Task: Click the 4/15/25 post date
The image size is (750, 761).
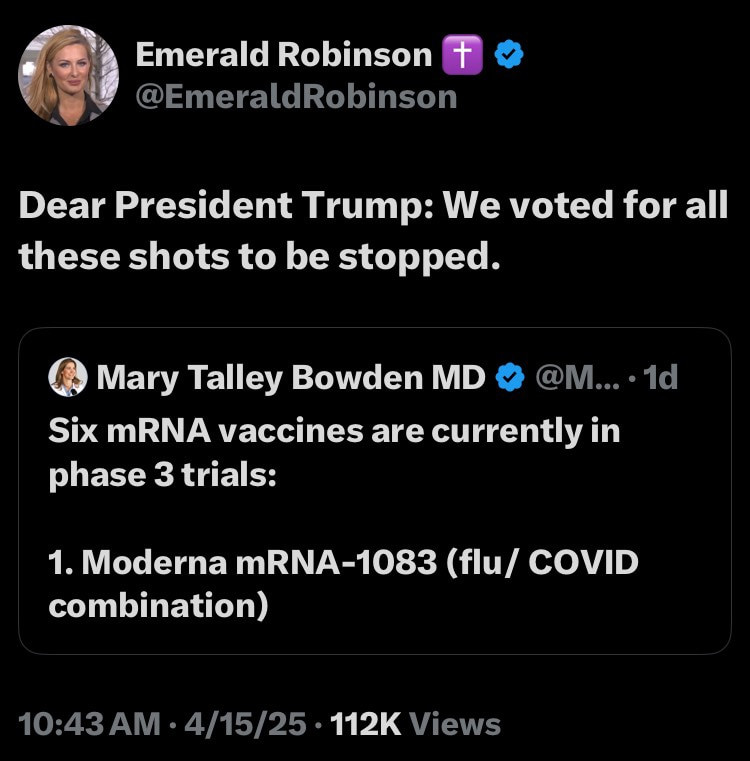Action: click(246, 723)
